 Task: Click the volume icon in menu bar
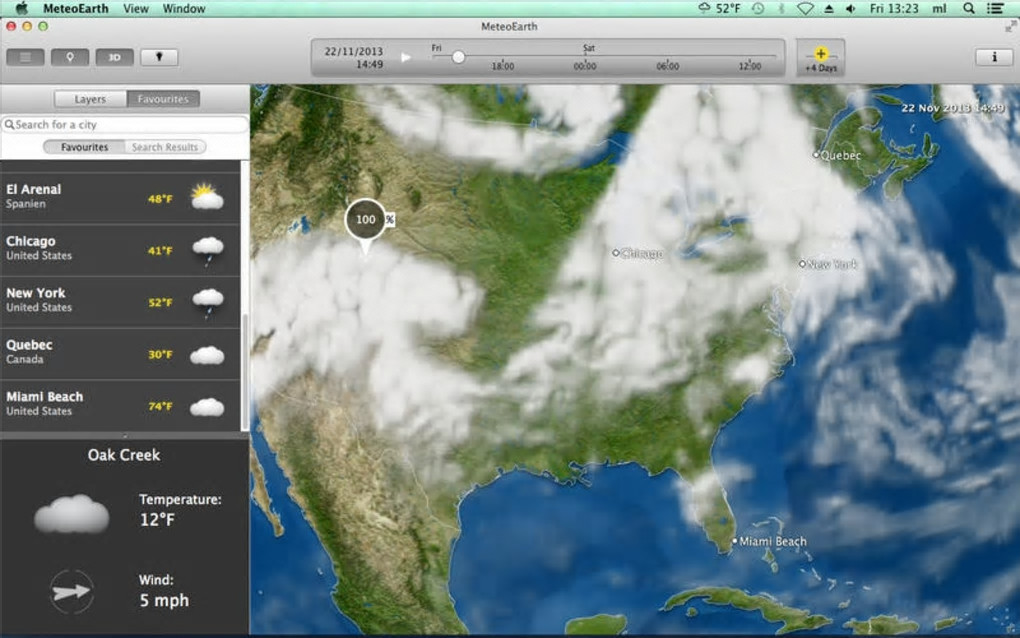coord(851,8)
